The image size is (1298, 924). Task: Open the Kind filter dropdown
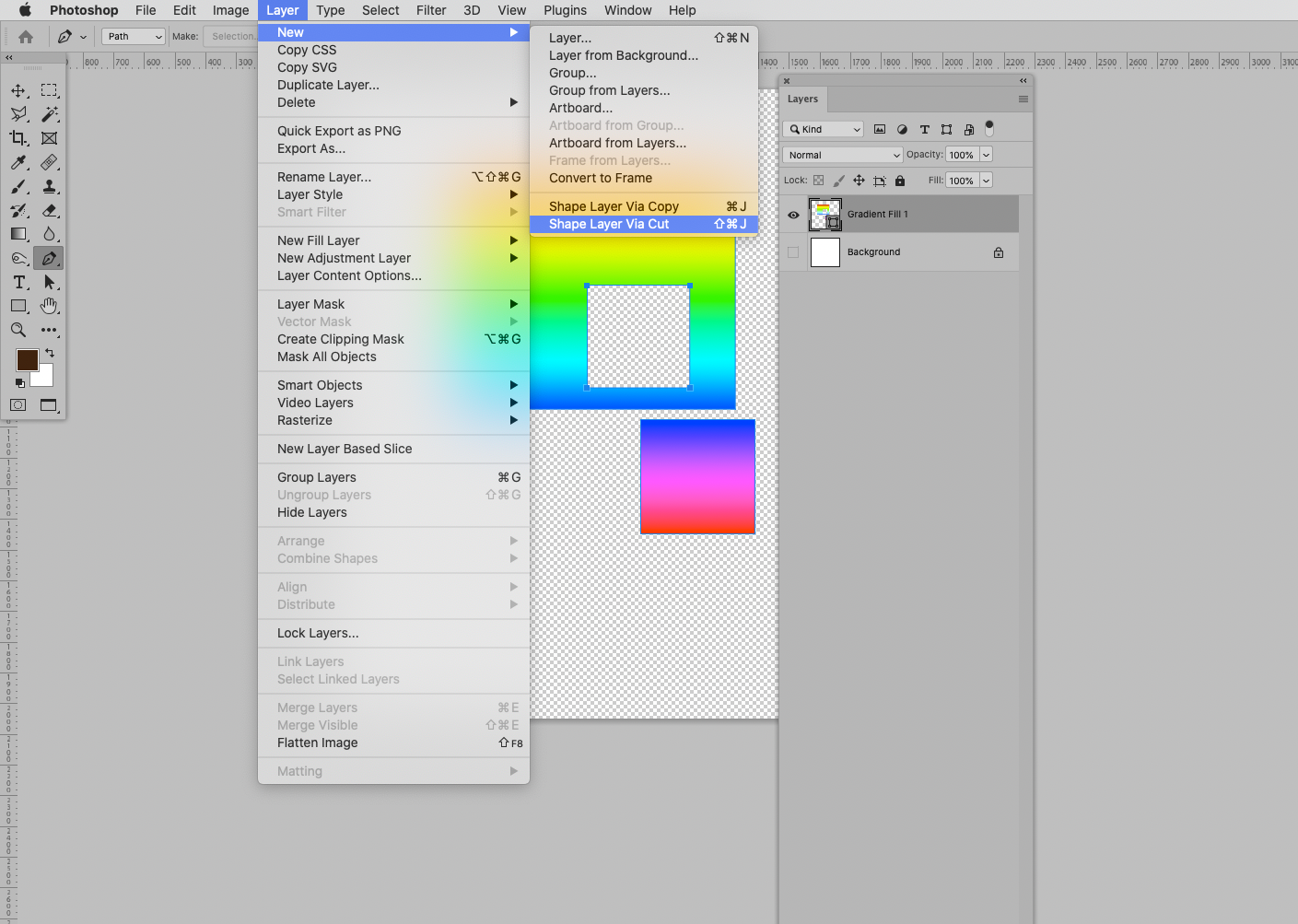click(824, 129)
